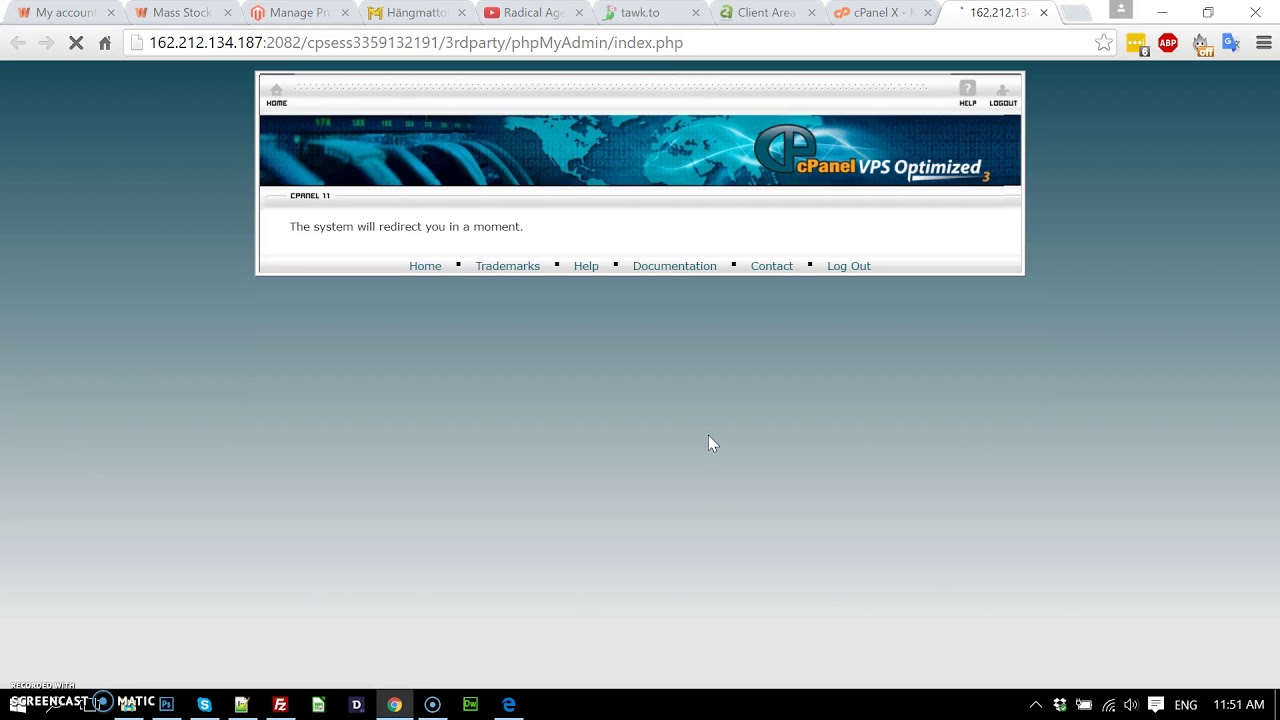Screen dimensions: 1280x720
Task: Open the yellow password manager extension
Action: (x=1137, y=44)
